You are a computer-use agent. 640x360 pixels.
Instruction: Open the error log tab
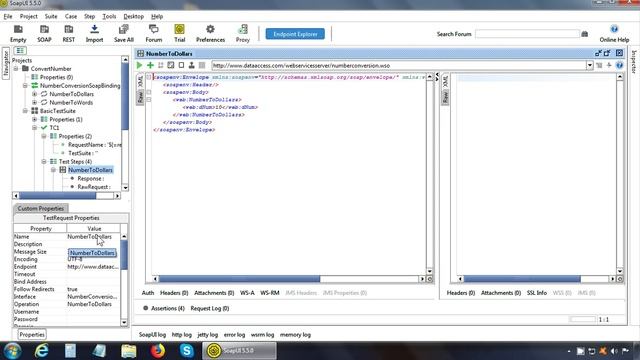point(234,335)
